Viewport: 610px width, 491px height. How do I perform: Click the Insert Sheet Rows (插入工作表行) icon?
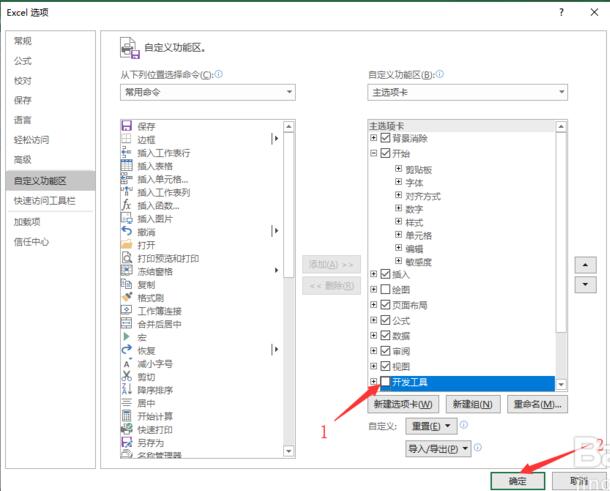pyautogui.click(x=126, y=152)
